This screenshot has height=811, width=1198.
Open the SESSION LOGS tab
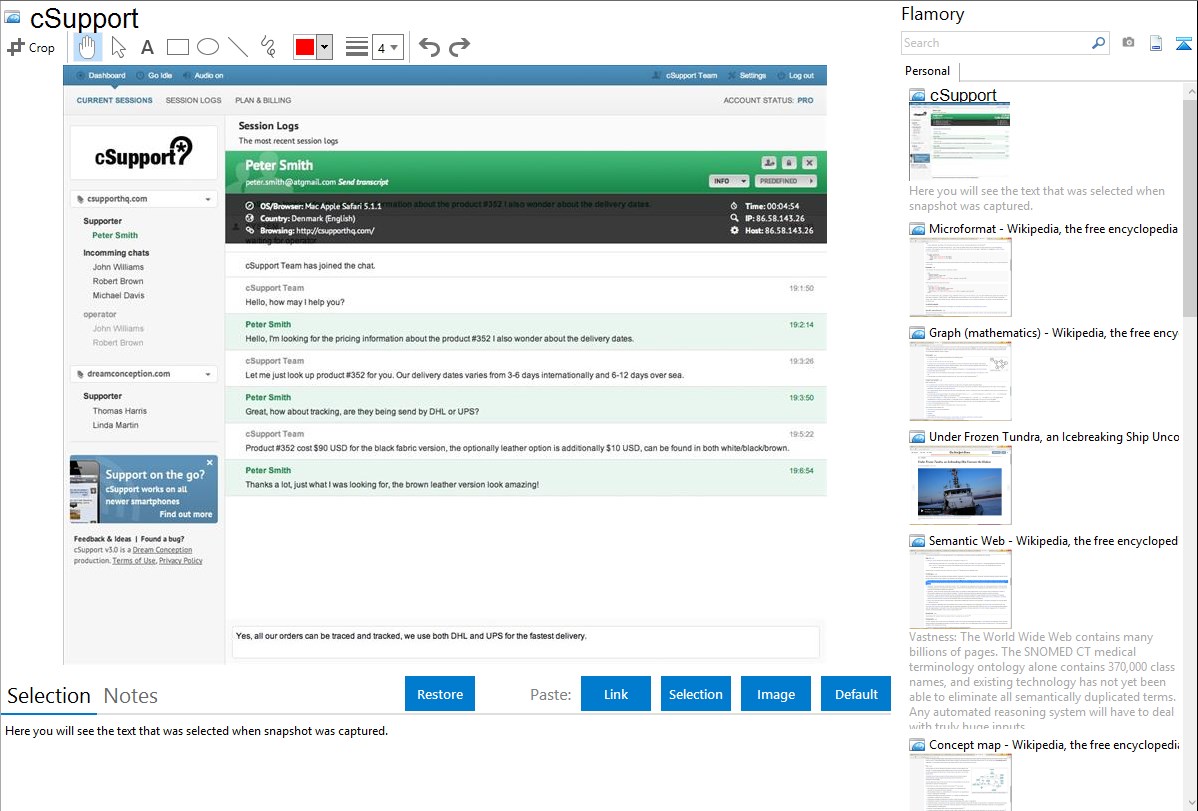[x=193, y=100]
